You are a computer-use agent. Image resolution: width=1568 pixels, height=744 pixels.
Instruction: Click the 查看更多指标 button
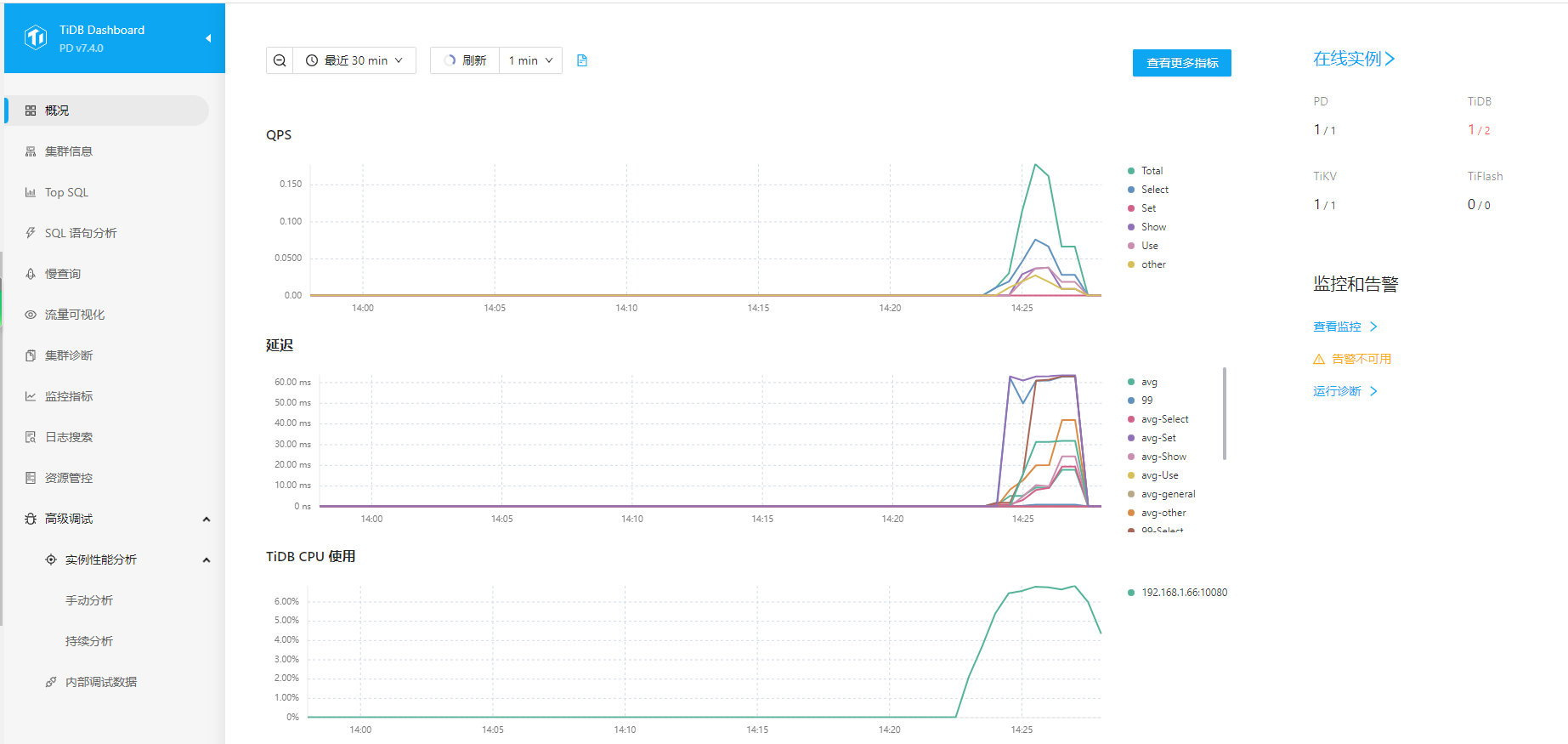pyautogui.click(x=1182, y=63)
